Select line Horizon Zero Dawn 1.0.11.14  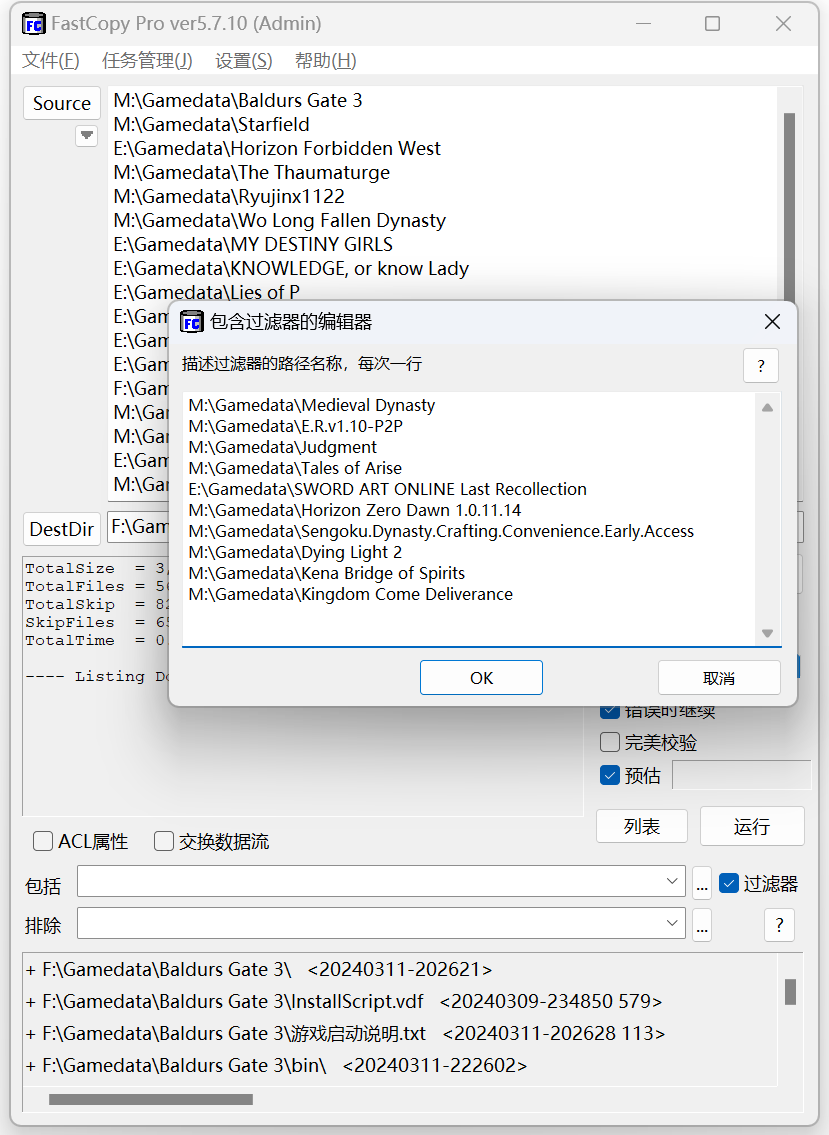coord(355,510)
